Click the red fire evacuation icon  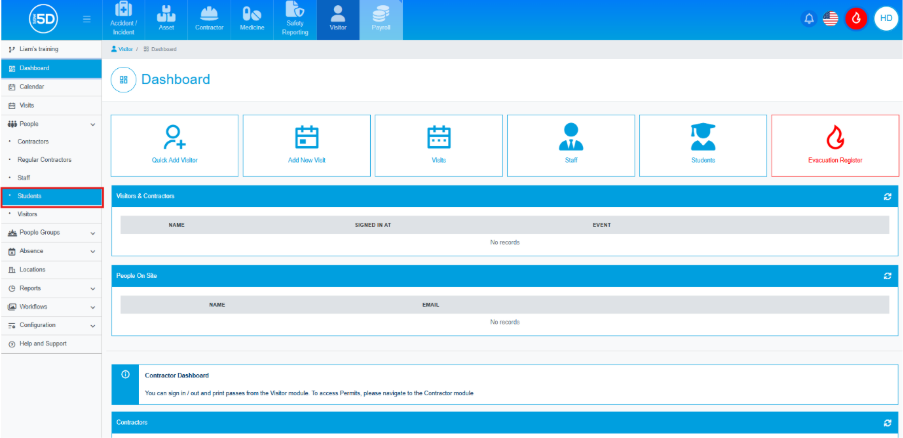point(856,19)
